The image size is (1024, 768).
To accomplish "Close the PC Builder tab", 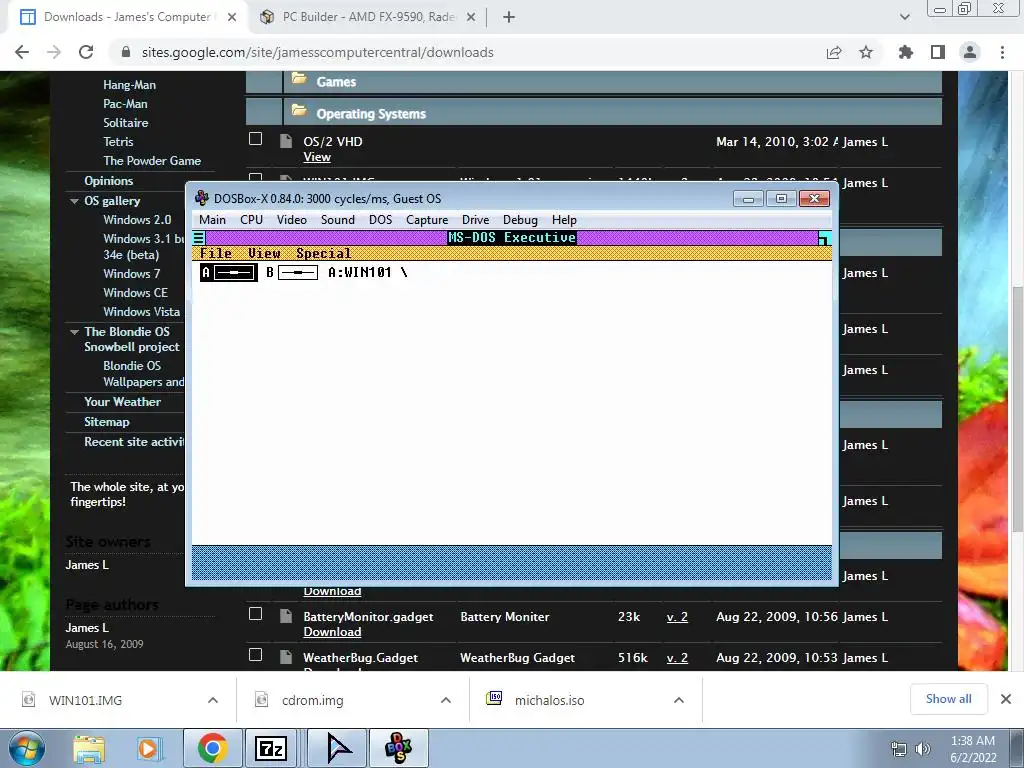I will [471, 17].
